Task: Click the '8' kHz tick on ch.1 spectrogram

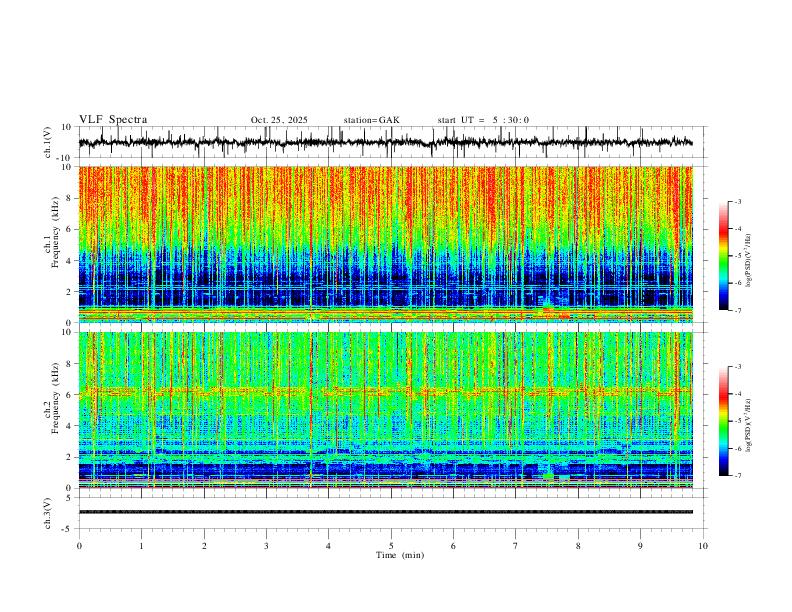Action: [71, 198]
